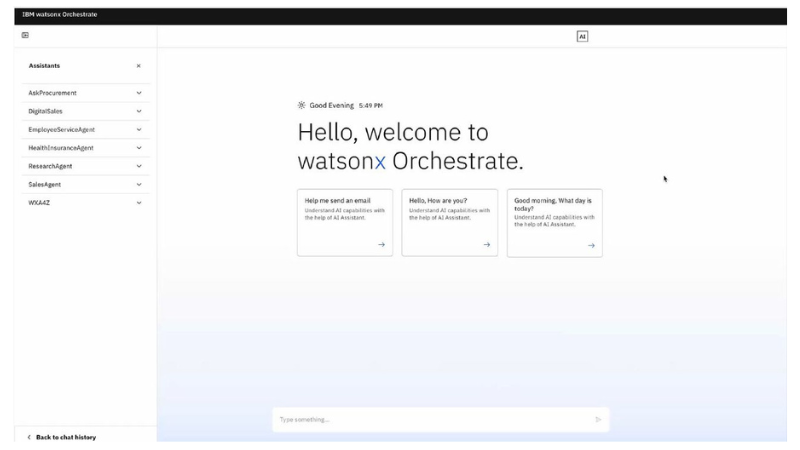
Task: Select ResearchAgent assistant label
Action: 50,166
